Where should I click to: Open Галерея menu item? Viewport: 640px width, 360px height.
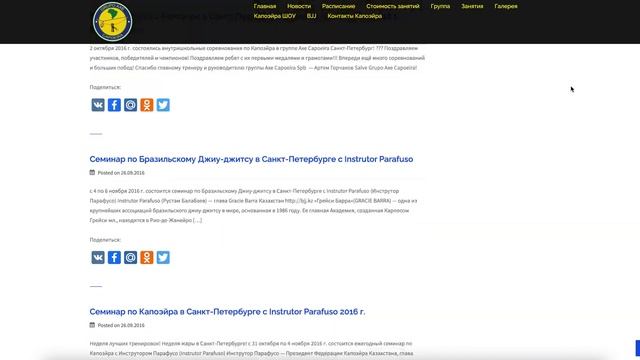(506, 6)
